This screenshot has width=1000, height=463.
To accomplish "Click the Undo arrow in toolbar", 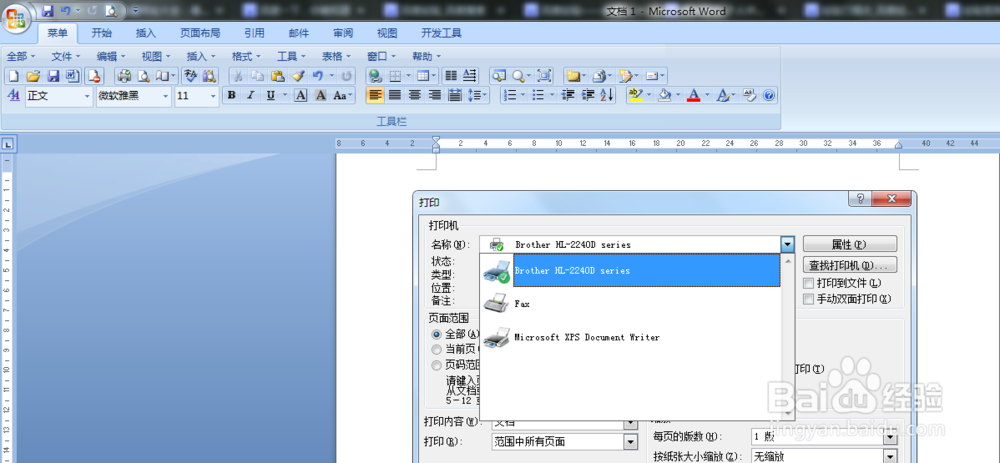I will [x=317, y=77].
